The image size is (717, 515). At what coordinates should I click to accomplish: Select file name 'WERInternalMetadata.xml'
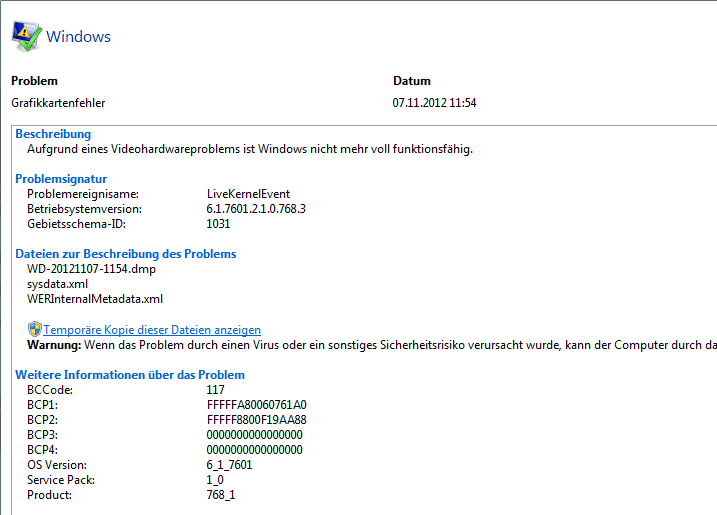coord(95,299)
